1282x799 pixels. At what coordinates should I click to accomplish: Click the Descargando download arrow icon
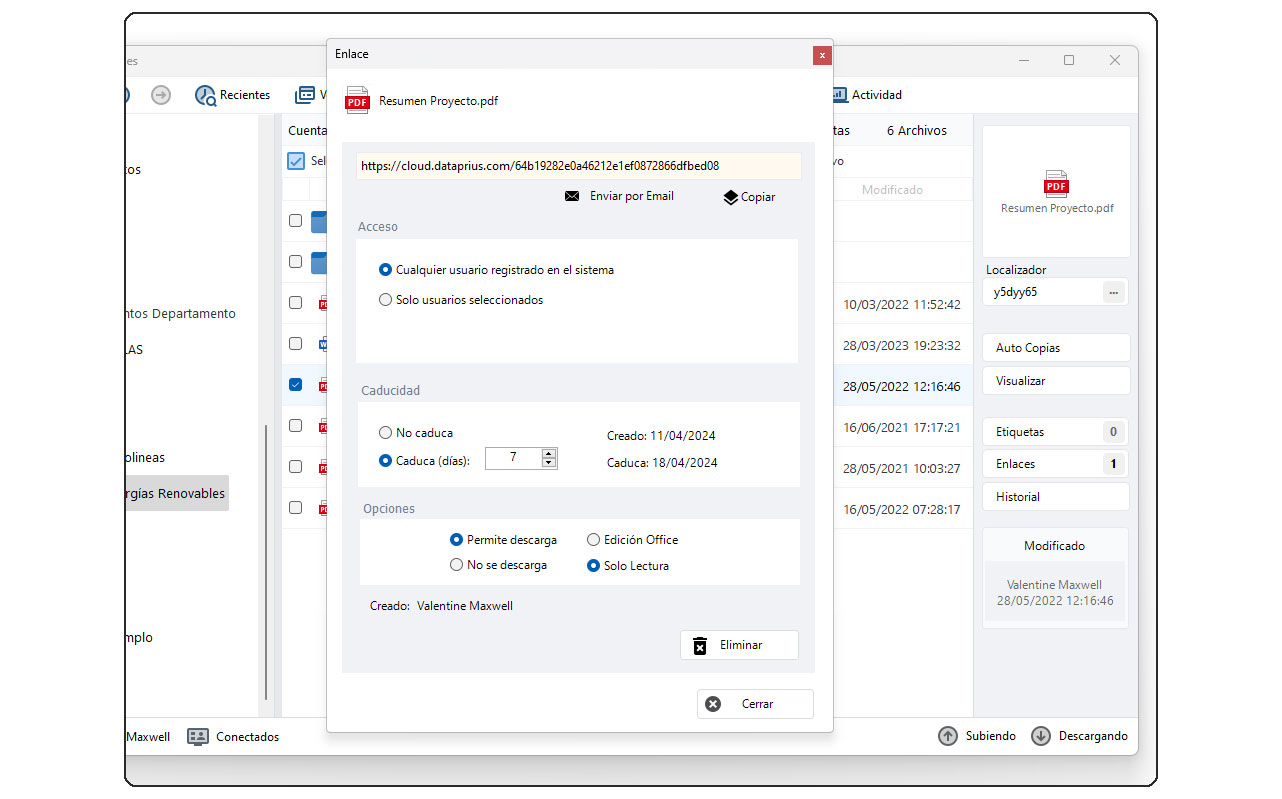tap(1041, 736)
